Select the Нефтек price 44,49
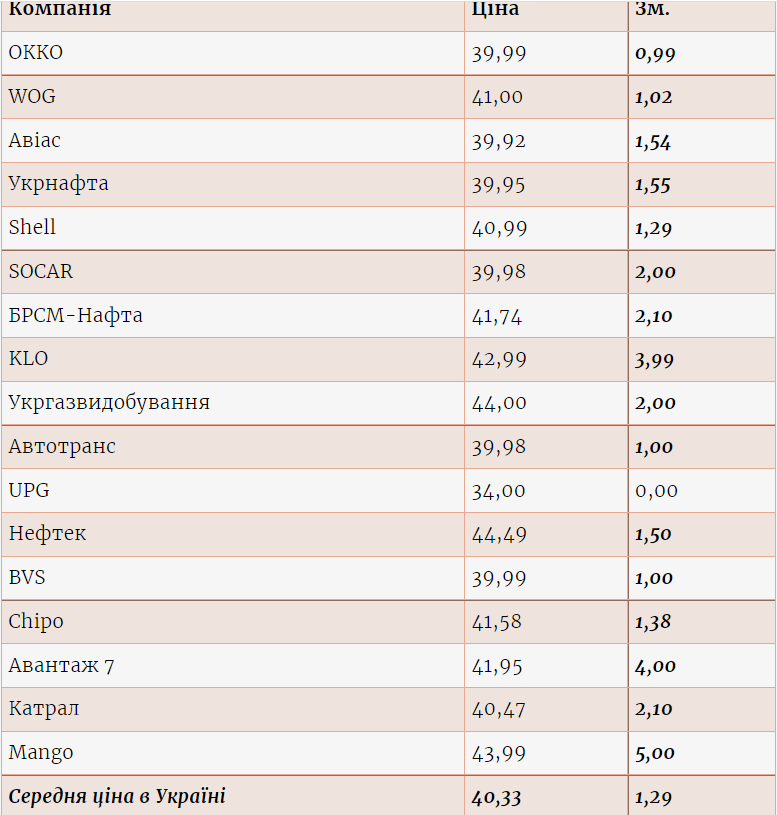 499,535
